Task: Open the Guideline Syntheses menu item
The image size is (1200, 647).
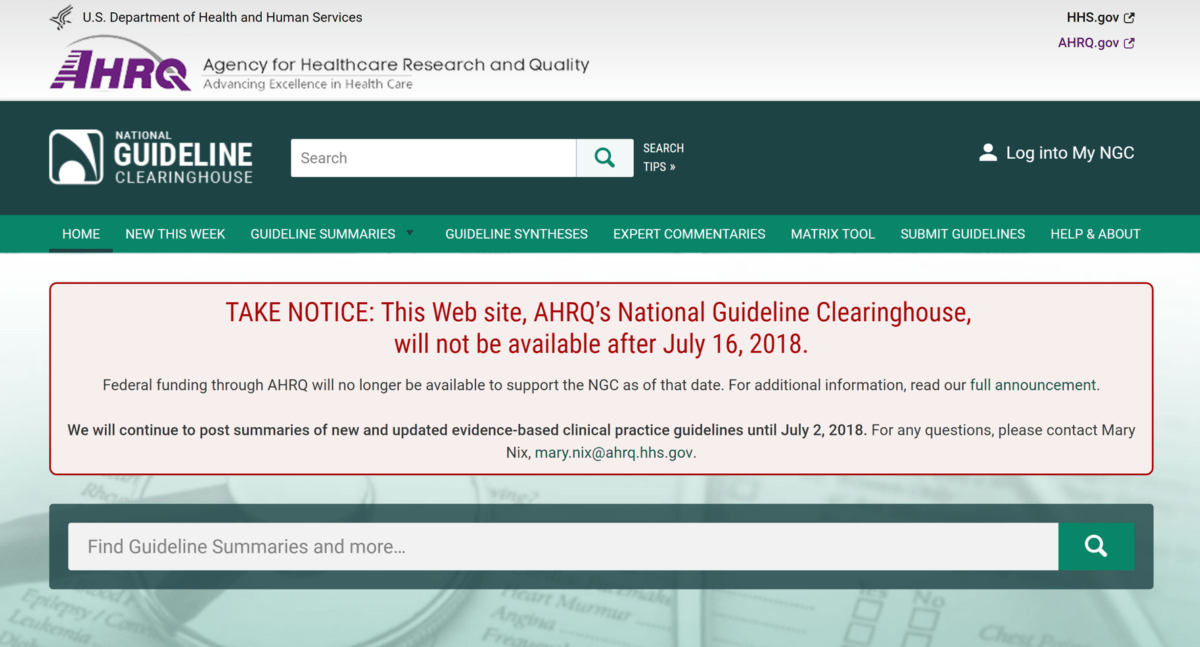Action: coord(516,234)
